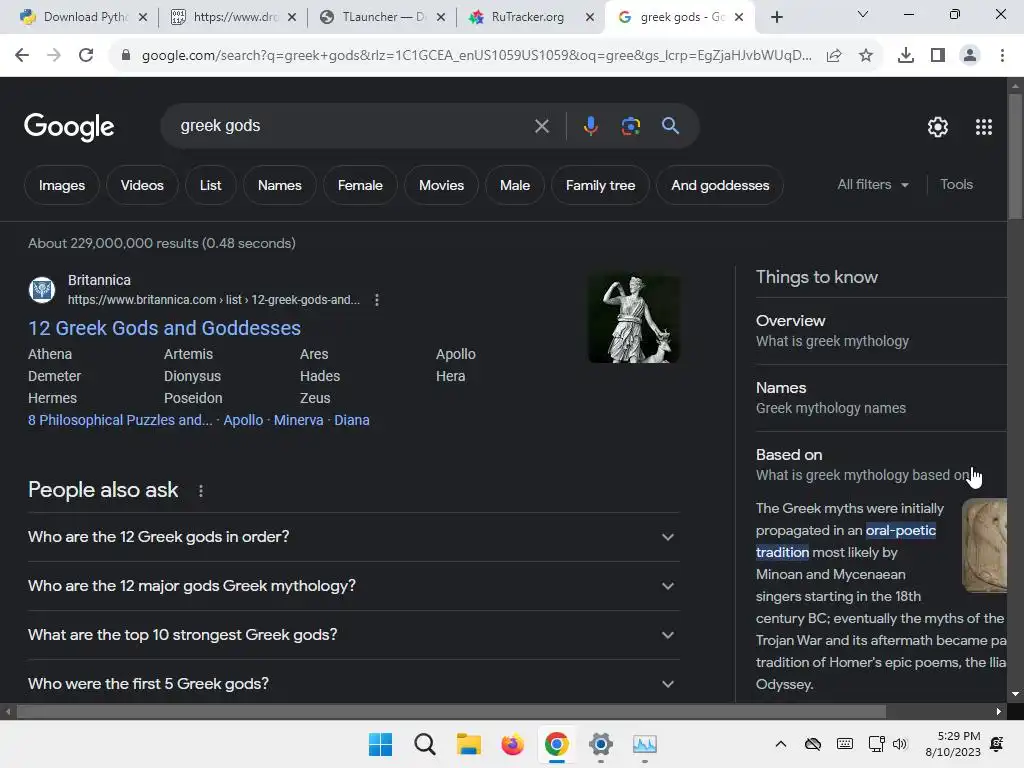Viewport: 1024px width, 768px height.
Task: Click the browser address bar URL
Action: [x=476, y=56]
